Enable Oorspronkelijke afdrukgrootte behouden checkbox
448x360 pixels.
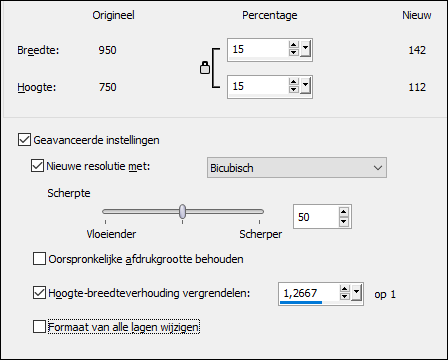[39, 259]
